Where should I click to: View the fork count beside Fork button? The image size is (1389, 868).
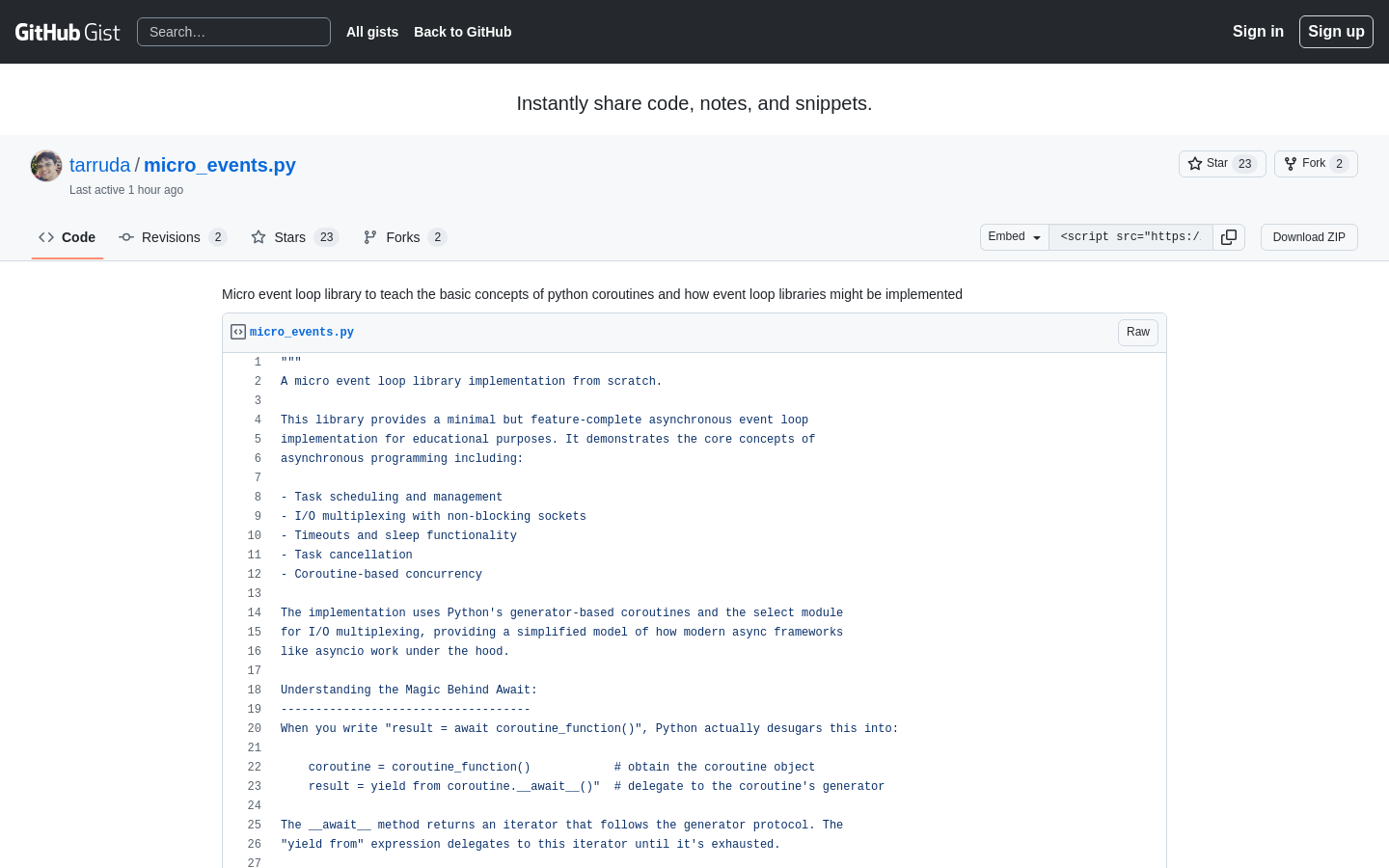[1339, 164]
